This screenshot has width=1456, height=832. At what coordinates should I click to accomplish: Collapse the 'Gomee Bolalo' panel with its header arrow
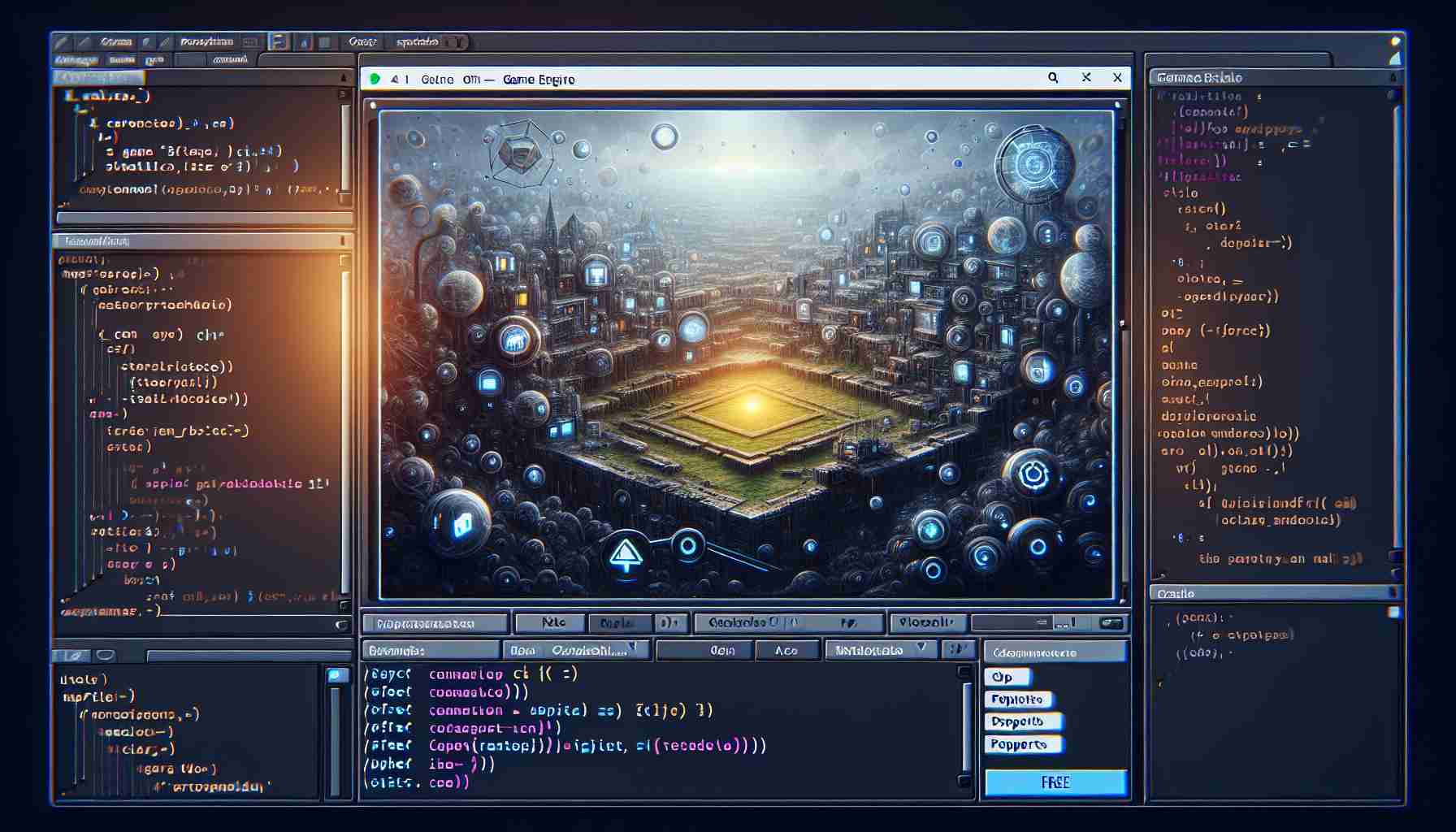pyautogui.click(x=1393, y=77)
